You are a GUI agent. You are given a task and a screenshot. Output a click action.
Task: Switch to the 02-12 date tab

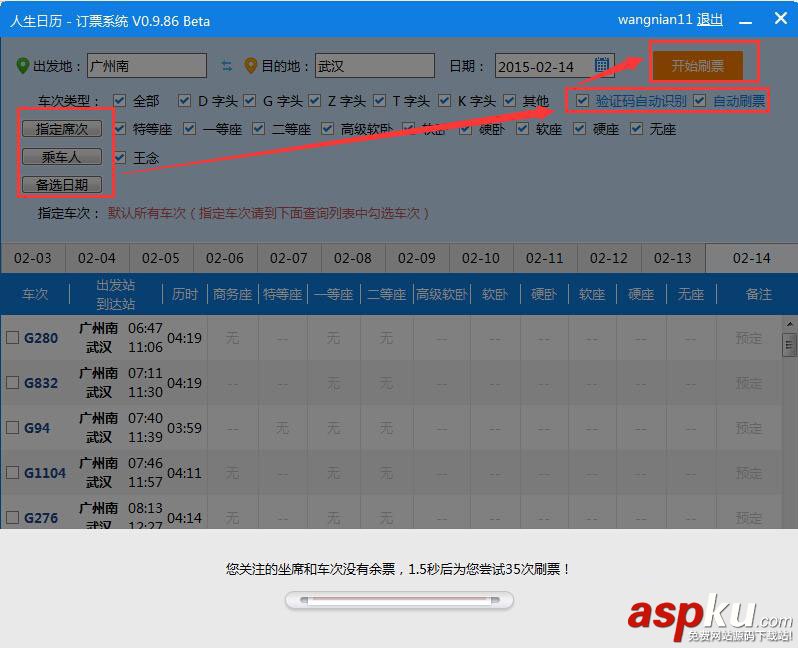tap(609, 258)
